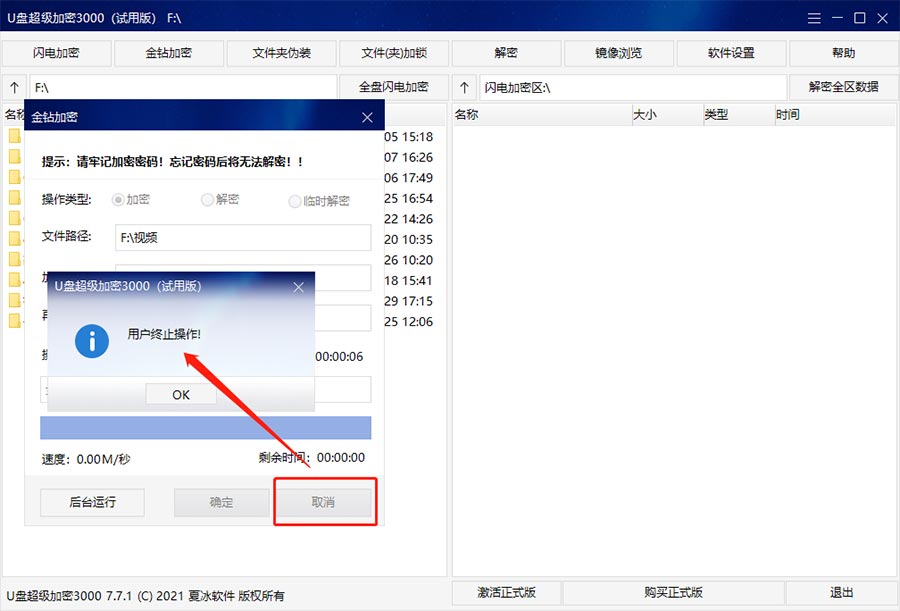The height and width of the screenshot is (611, 900).
Task: Click the 退出 button
Action: point(841,593)
